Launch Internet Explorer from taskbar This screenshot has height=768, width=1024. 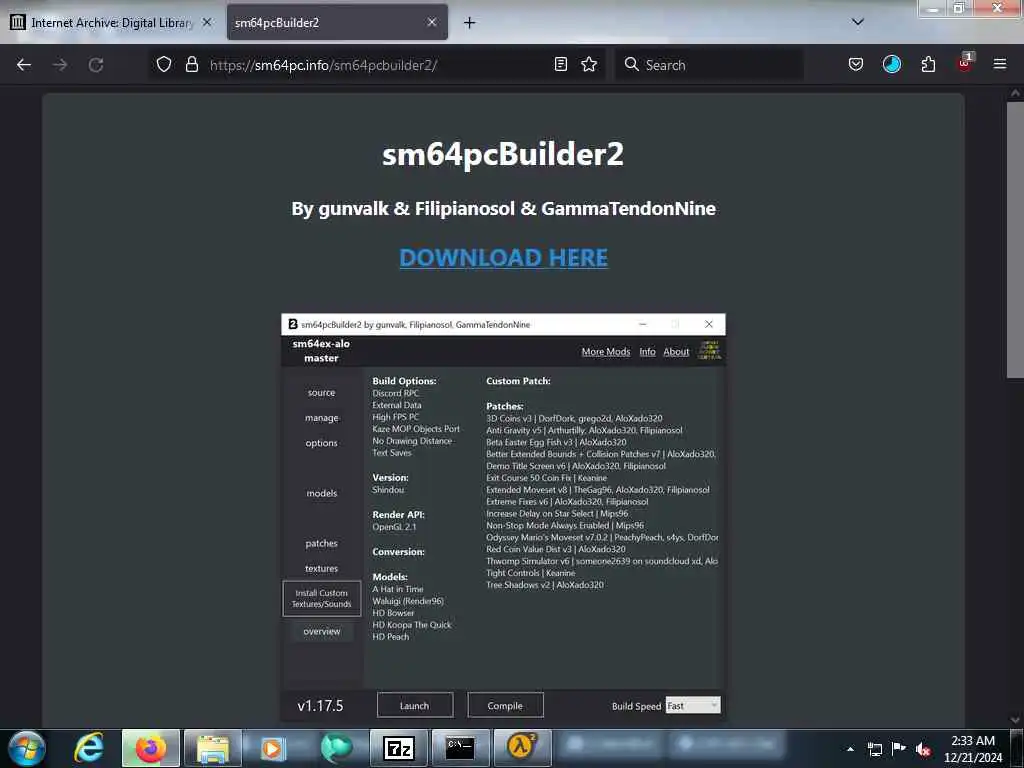(88, 748)
